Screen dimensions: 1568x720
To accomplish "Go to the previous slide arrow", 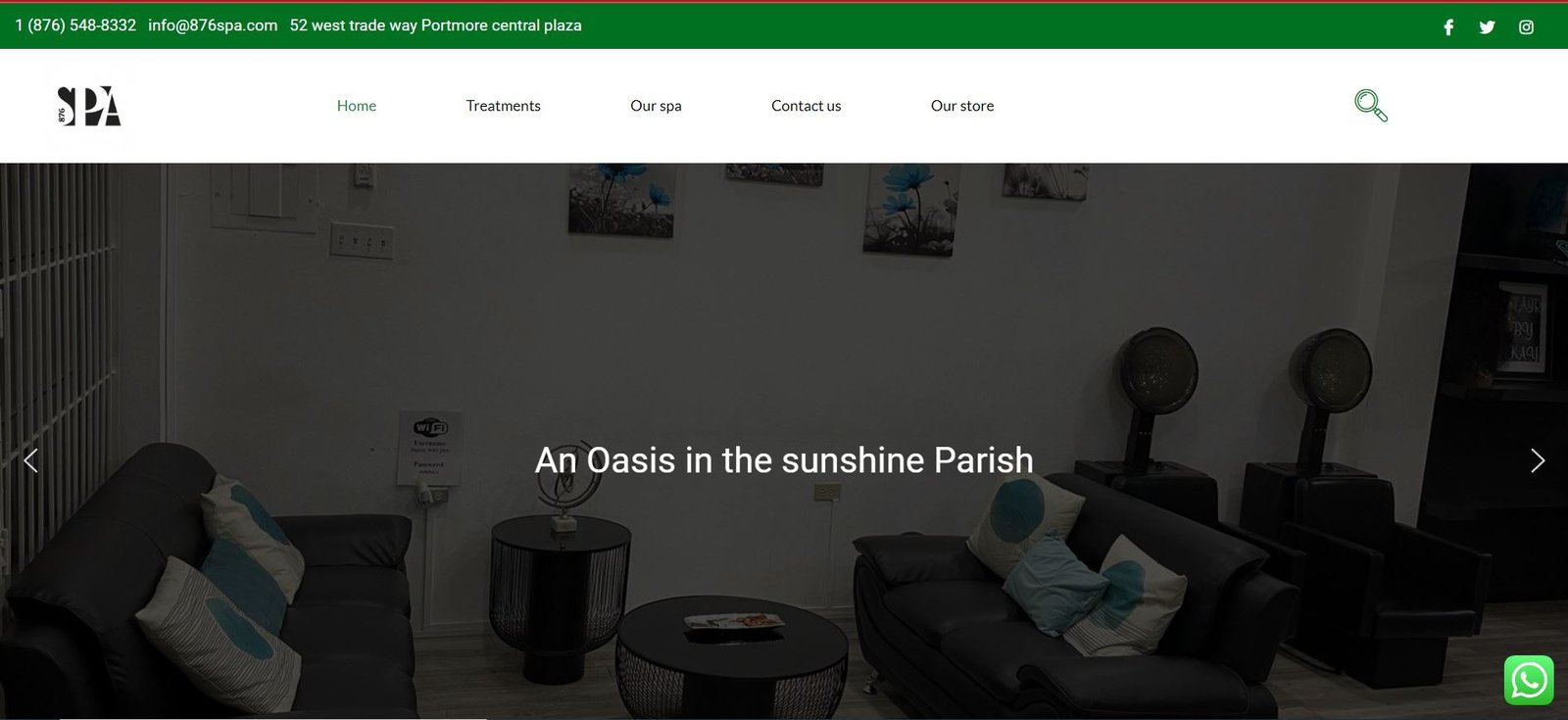I will click(x=30, y=460).
